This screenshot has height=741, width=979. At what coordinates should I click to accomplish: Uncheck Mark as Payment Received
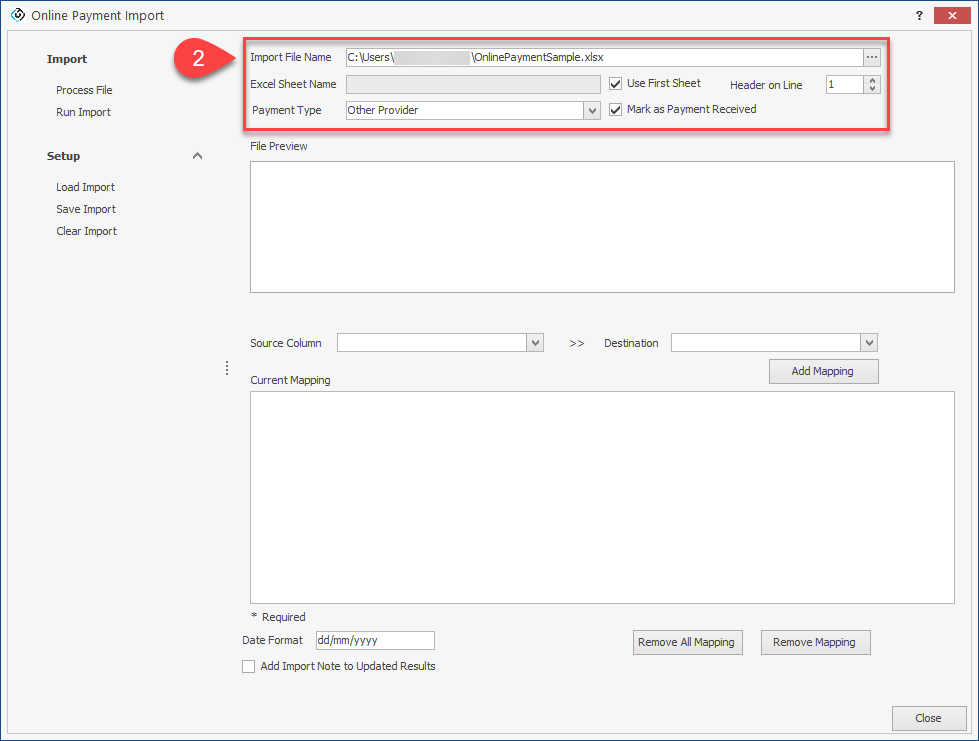(x=616, y=110)
